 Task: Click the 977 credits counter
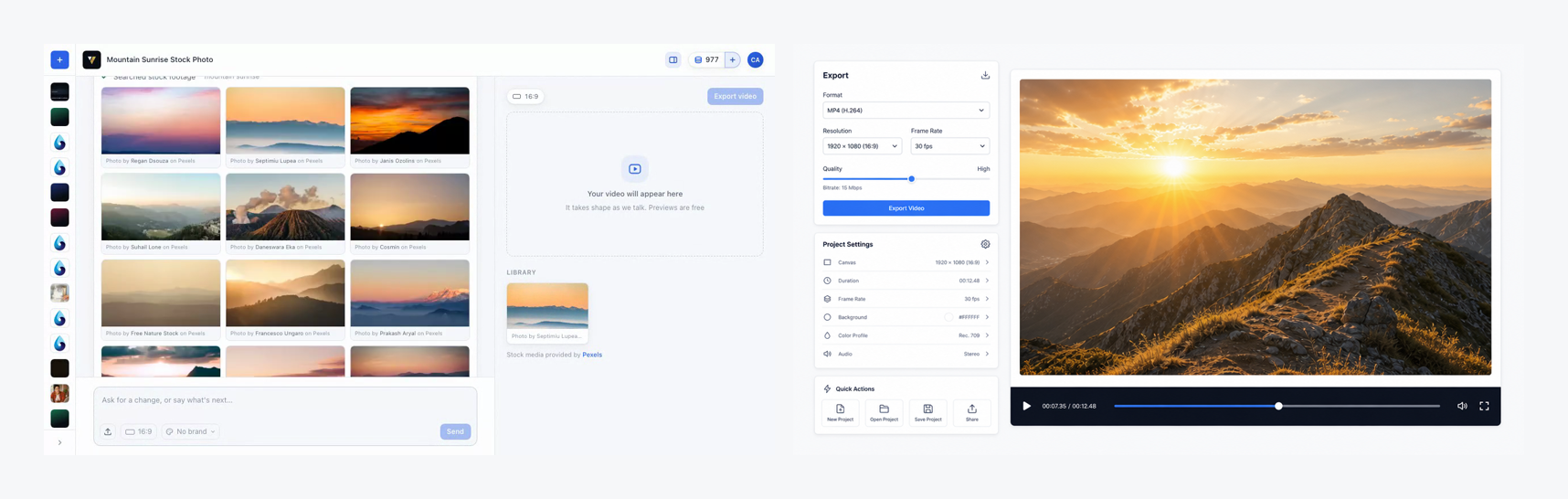coord(706,59)
